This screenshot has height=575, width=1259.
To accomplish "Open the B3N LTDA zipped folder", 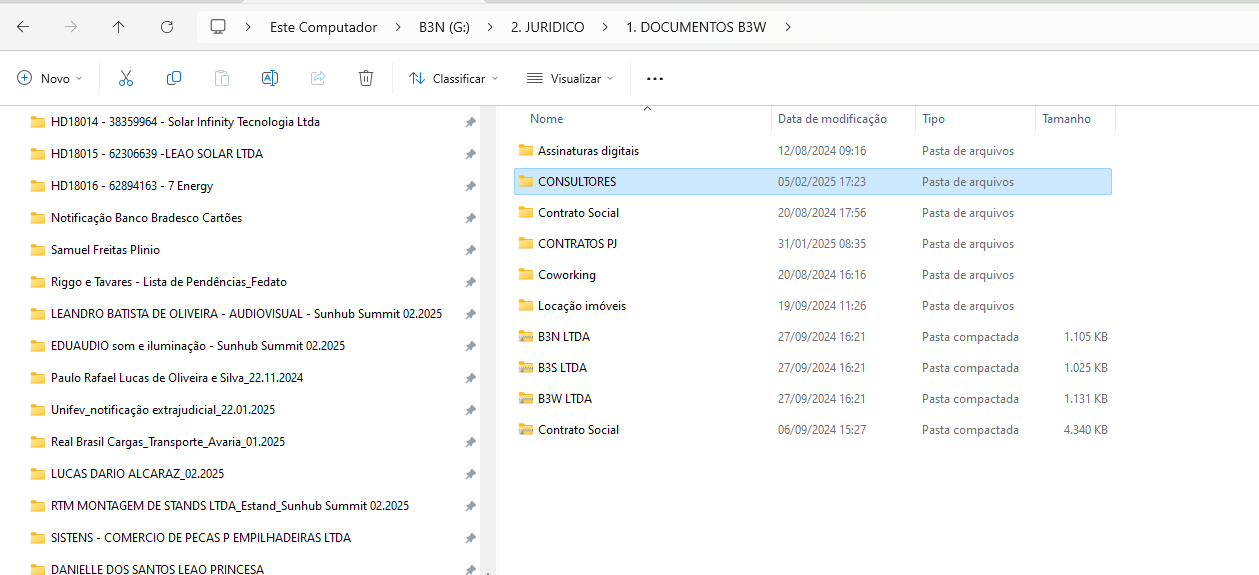I will coord(564,337).
